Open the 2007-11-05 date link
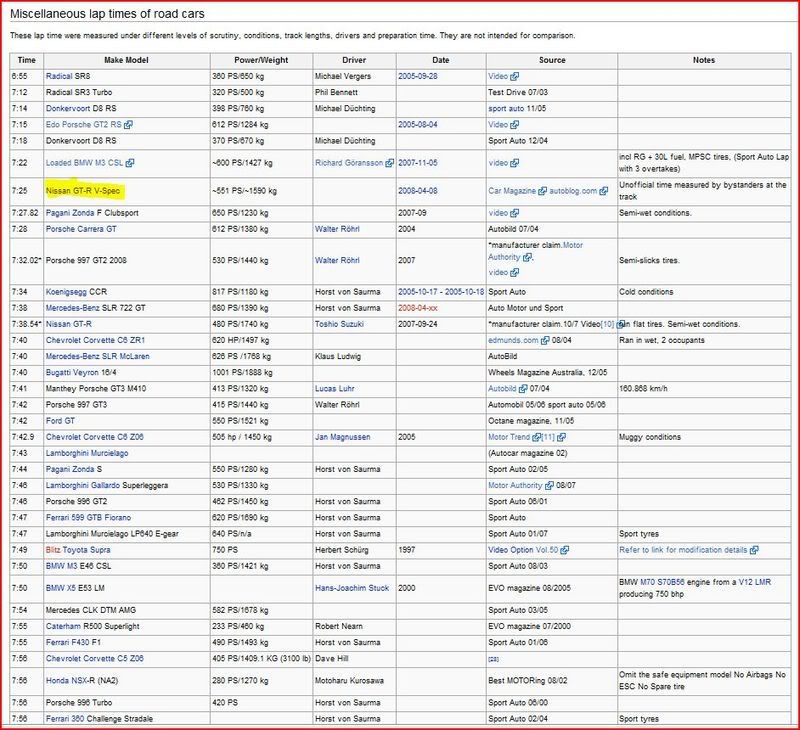Image resolution: width=800 pixels, height=730 pixels. tap(417, 163)
